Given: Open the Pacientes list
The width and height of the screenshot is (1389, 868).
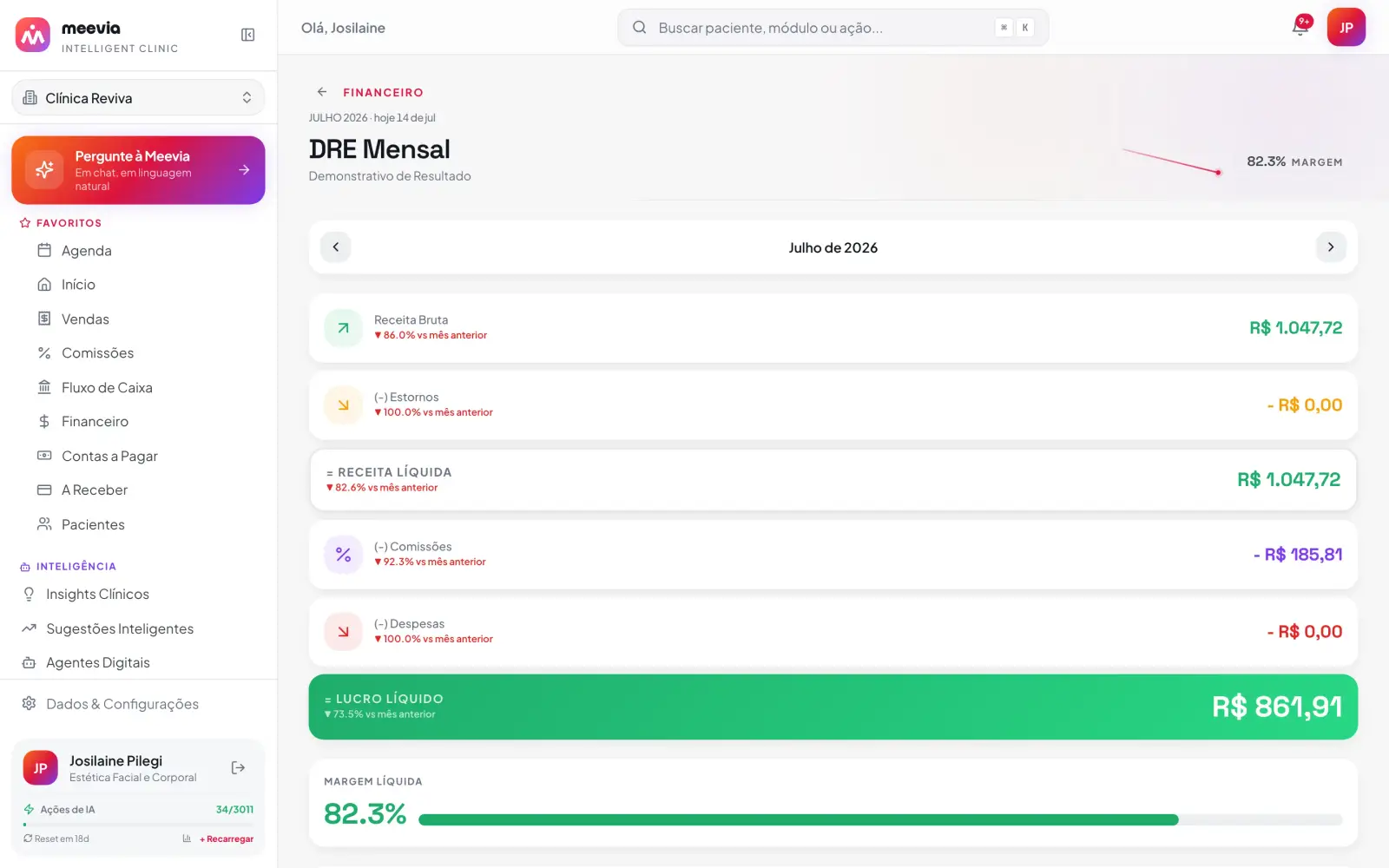Looking at the screenshot, I should 93,525.
